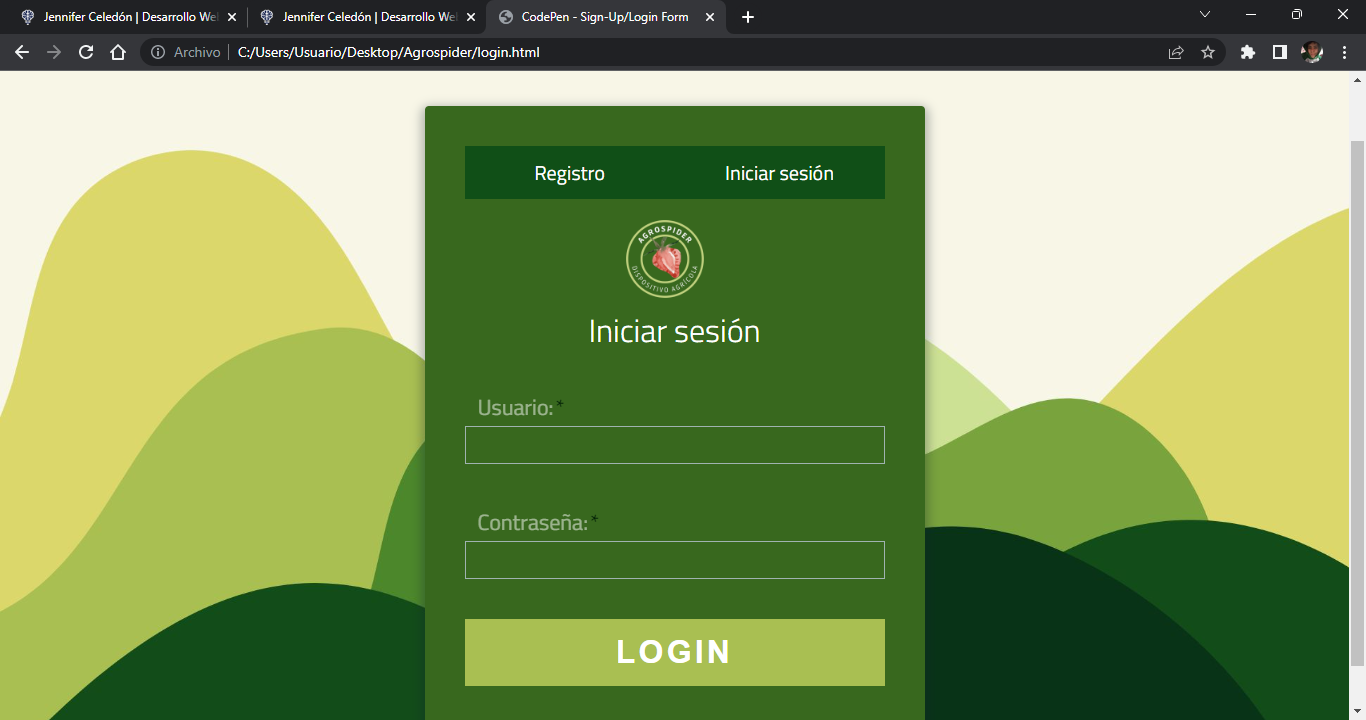Focus the Usuario input field

[x=674, y=445]
